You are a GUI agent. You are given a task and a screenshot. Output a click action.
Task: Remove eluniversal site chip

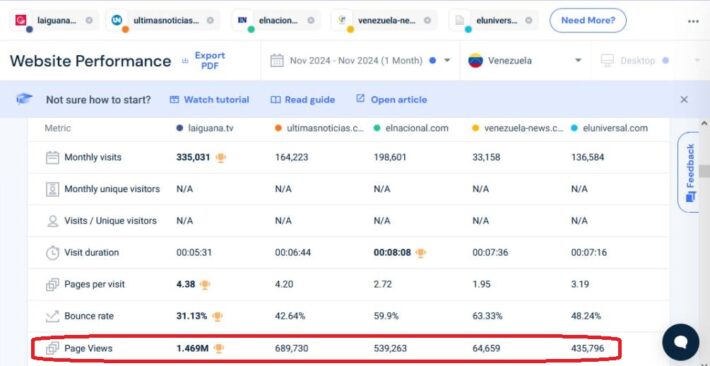(x=528, y=20)
